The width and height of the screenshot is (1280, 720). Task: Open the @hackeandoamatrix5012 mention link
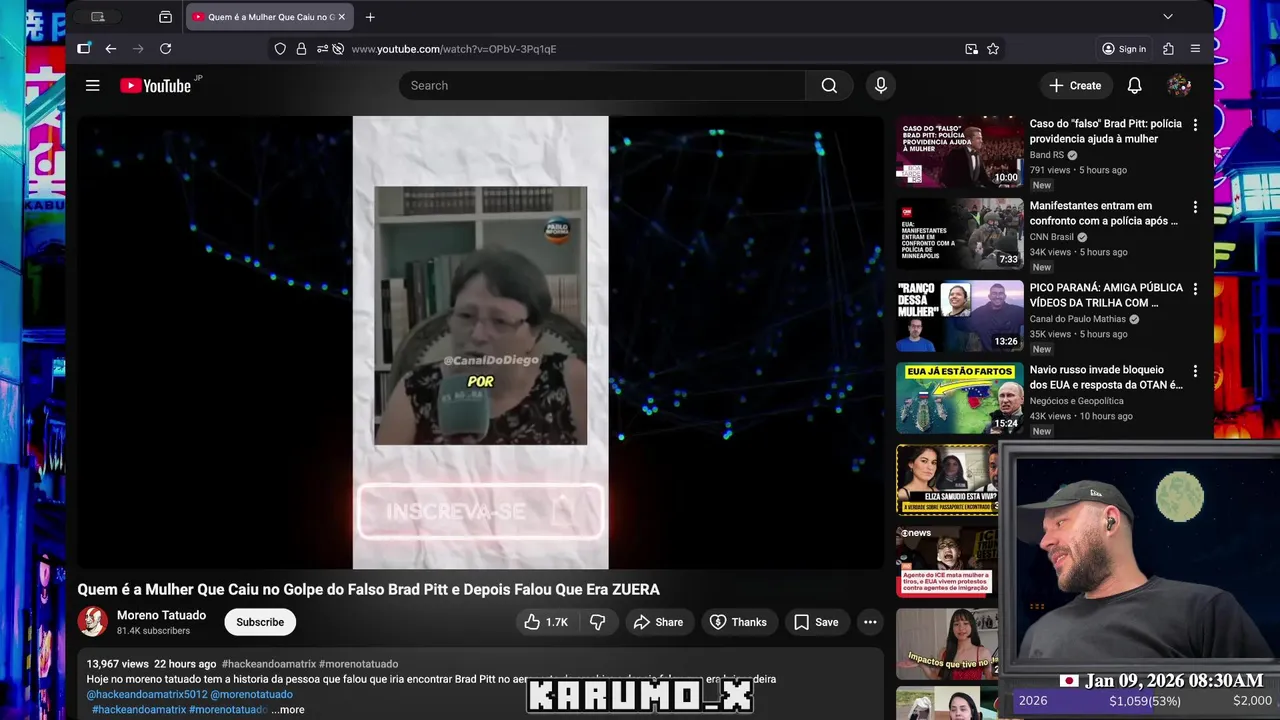coord(146,694)
